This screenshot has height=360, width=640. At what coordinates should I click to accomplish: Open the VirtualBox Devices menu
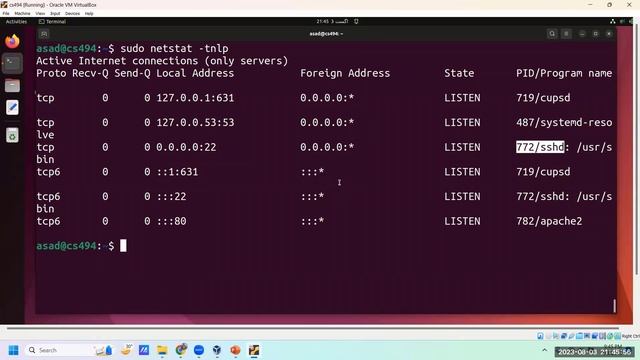(72, 13)
